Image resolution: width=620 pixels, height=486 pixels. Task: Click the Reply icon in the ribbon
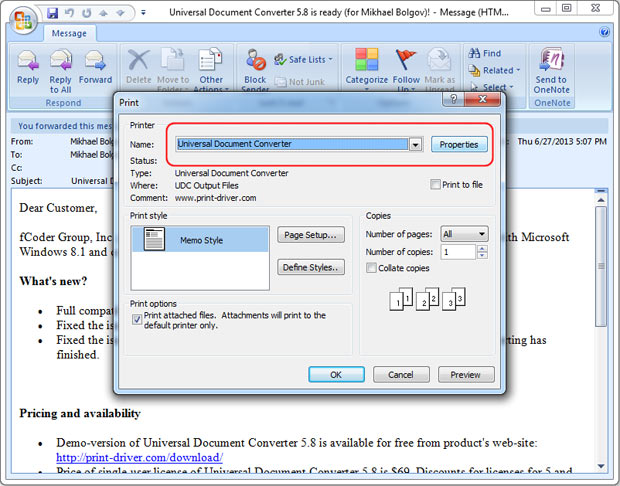pyautogui.click(x=28, y=61)
